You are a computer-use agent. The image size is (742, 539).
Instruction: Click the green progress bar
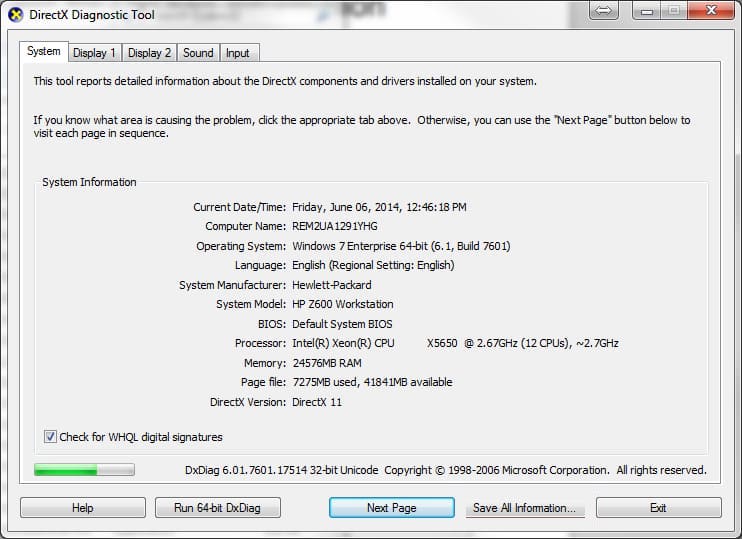tap(84, 469)
